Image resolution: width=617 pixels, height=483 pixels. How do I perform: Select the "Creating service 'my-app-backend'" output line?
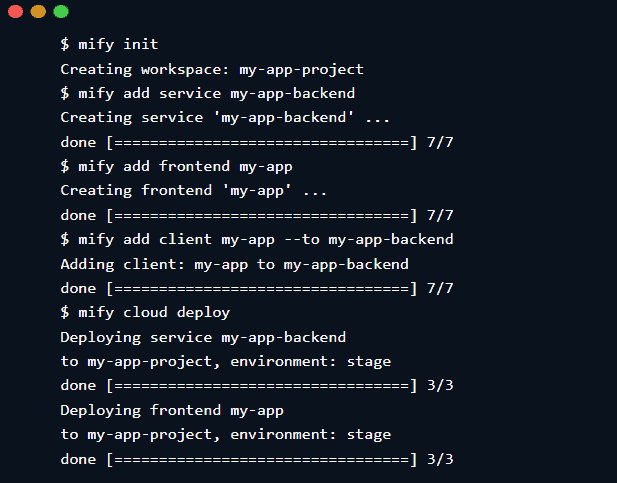click(224, 118)
